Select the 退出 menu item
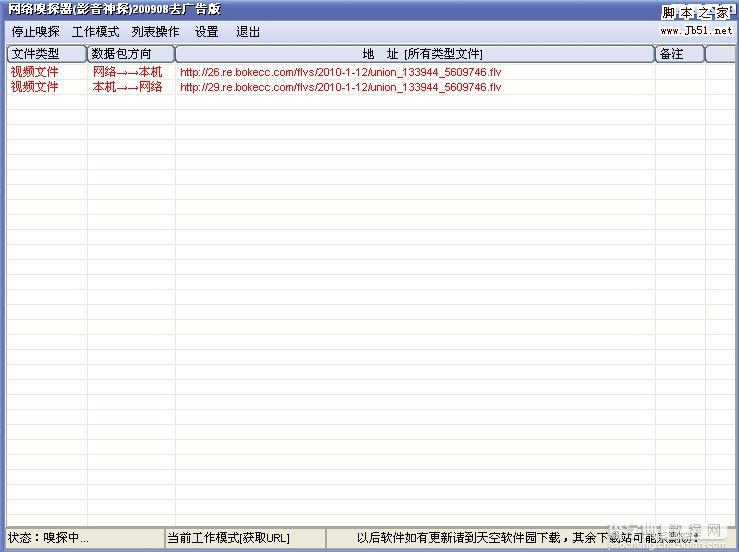The width and height of the screenshot is (739, 552). pos(248,32)
